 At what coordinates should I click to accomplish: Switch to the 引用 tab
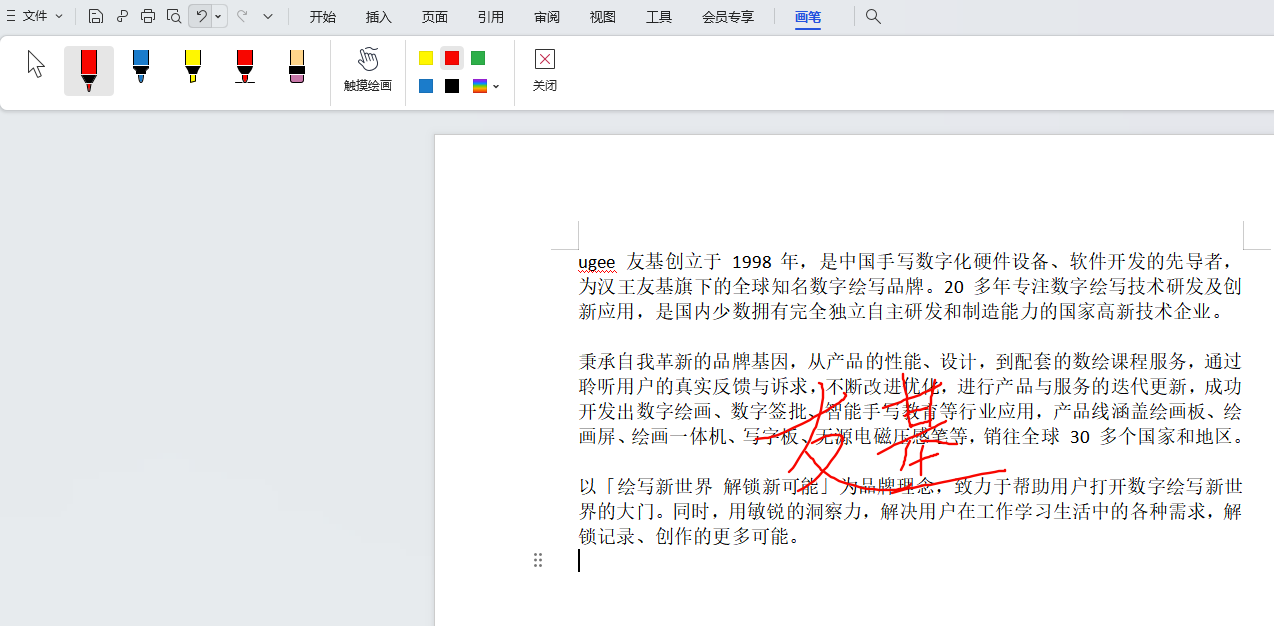click(490, 17)
